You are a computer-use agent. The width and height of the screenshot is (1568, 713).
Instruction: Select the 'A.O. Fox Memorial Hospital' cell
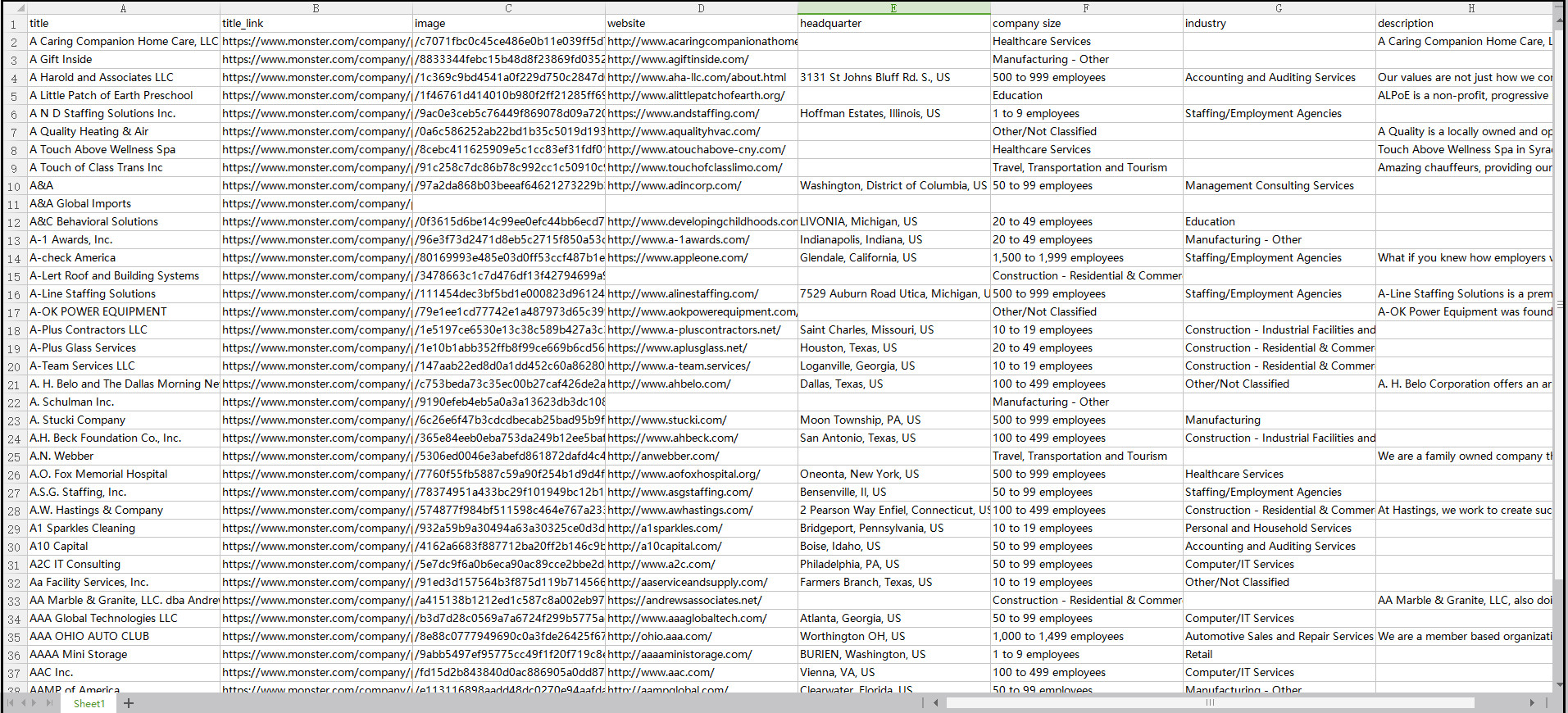point(123,475)
